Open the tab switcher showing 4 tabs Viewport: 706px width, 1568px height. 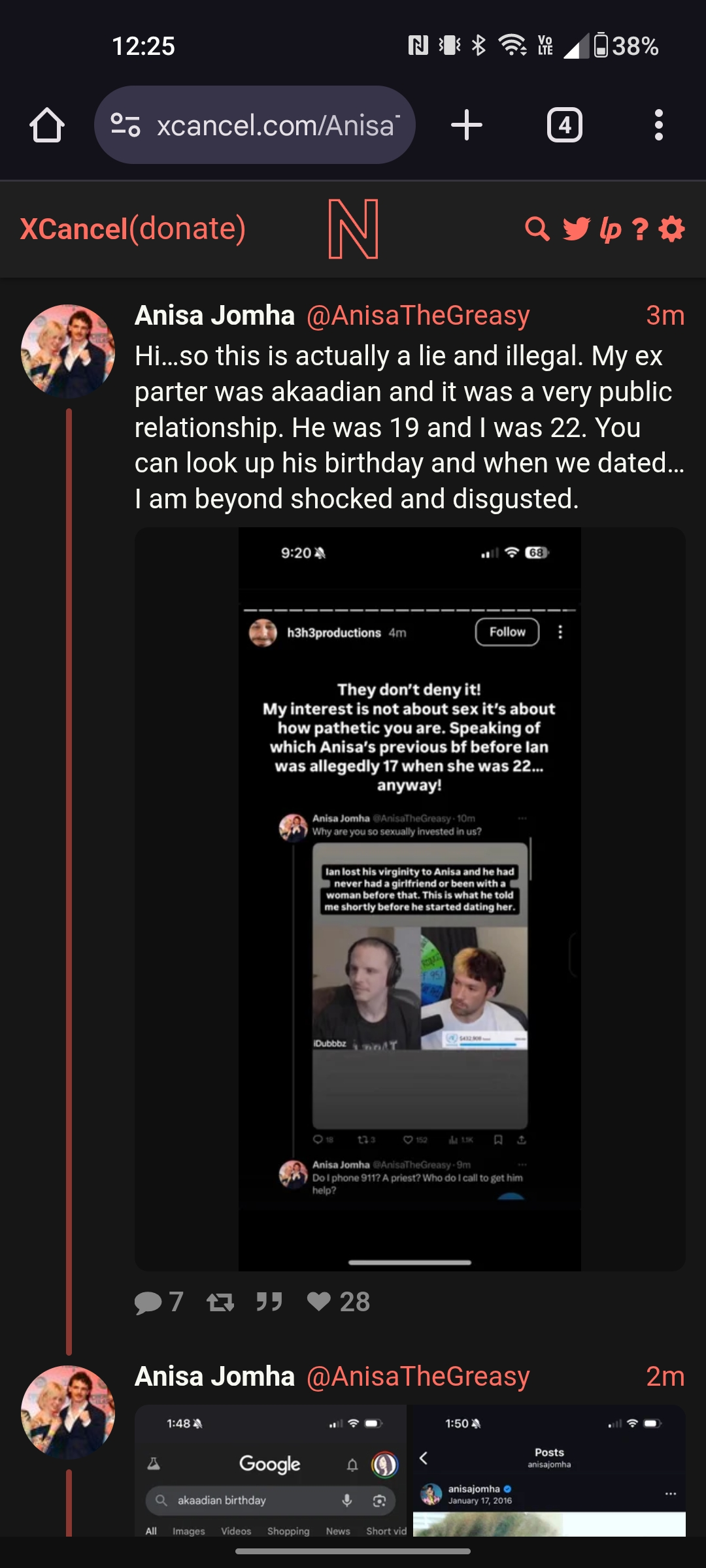point(565,125)
